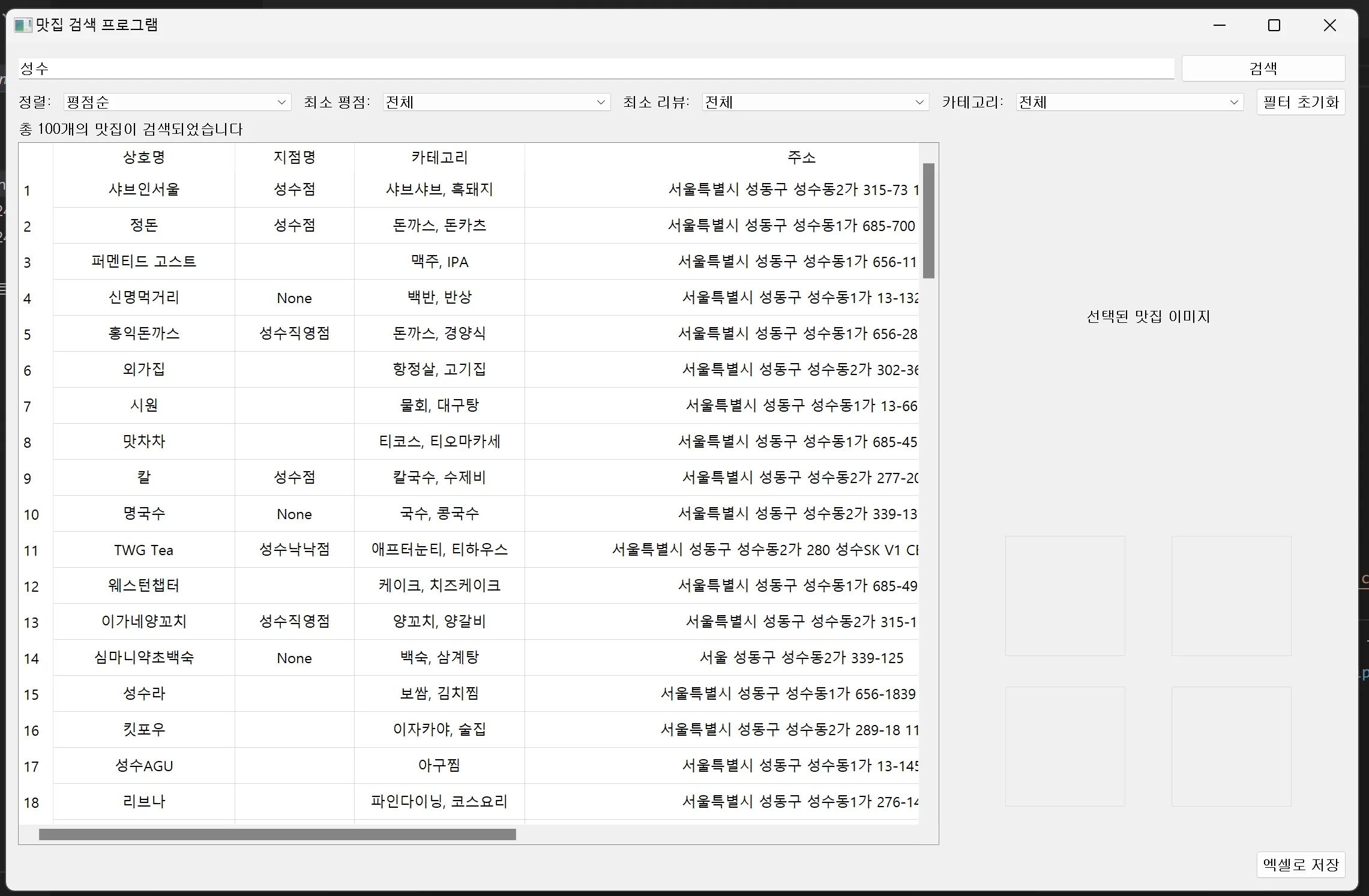Click the 돈까스, 돈카츠 category cell
1369x896 pixels.
pyautogui.click(x=439, y=226)
